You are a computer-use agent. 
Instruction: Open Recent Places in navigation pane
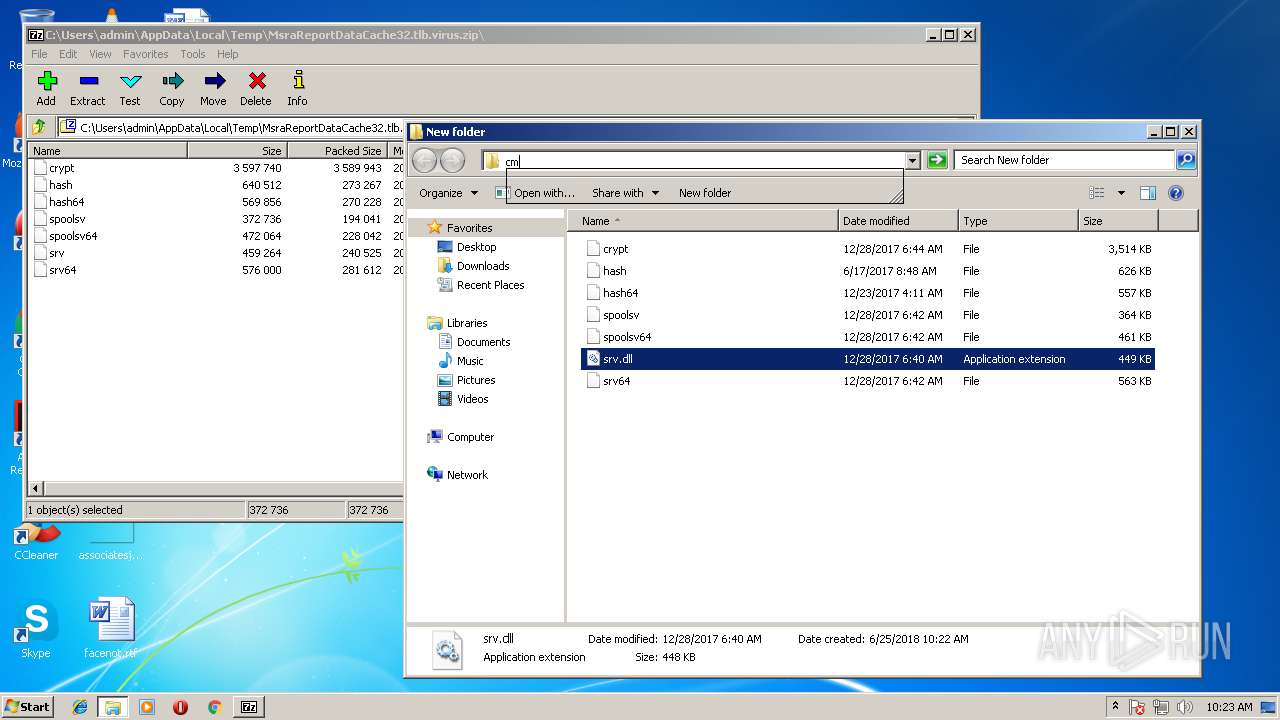pos(491,285)
